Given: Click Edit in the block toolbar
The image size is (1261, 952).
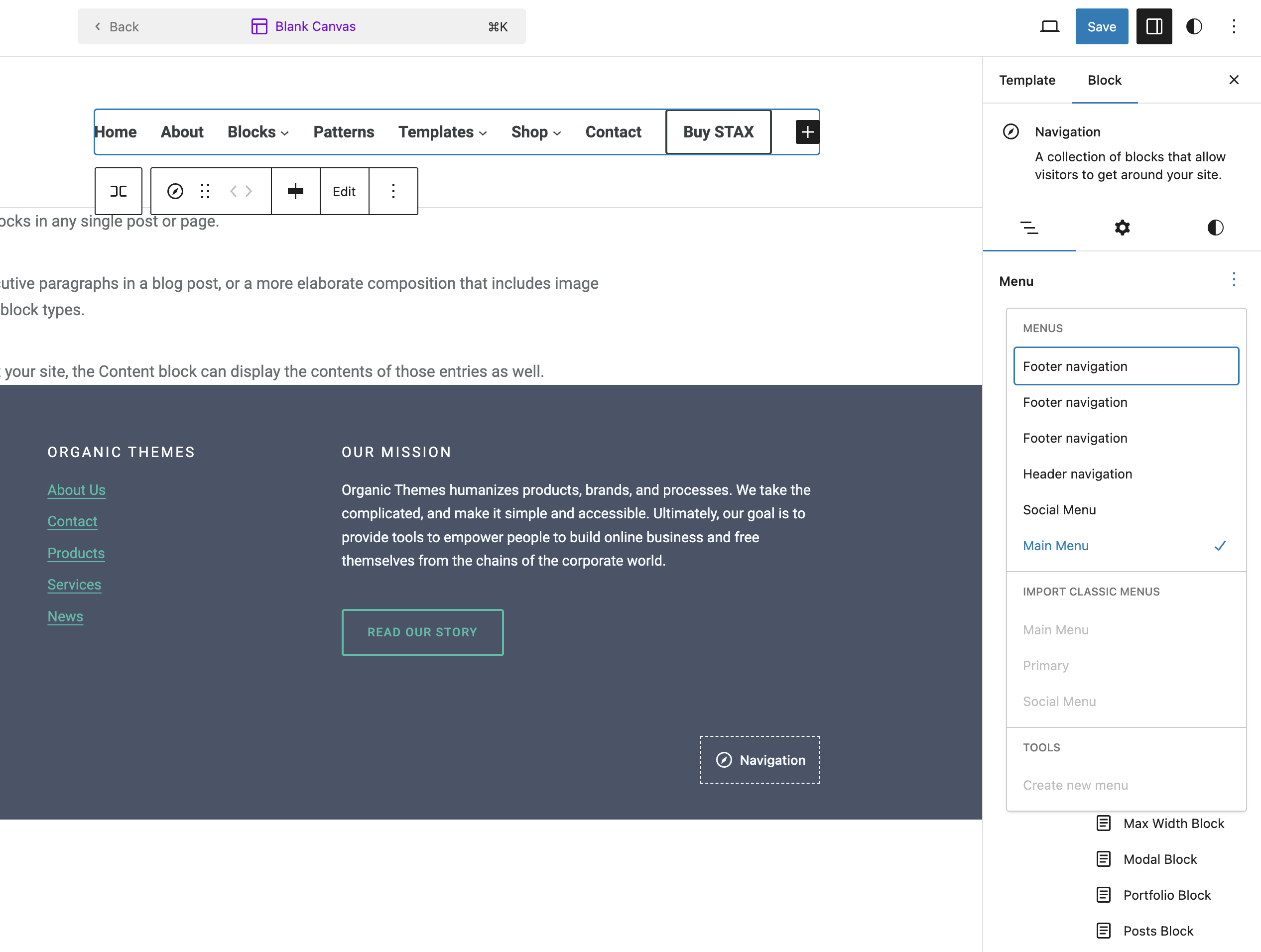Looking at the screenshot, I should [344, 191].
